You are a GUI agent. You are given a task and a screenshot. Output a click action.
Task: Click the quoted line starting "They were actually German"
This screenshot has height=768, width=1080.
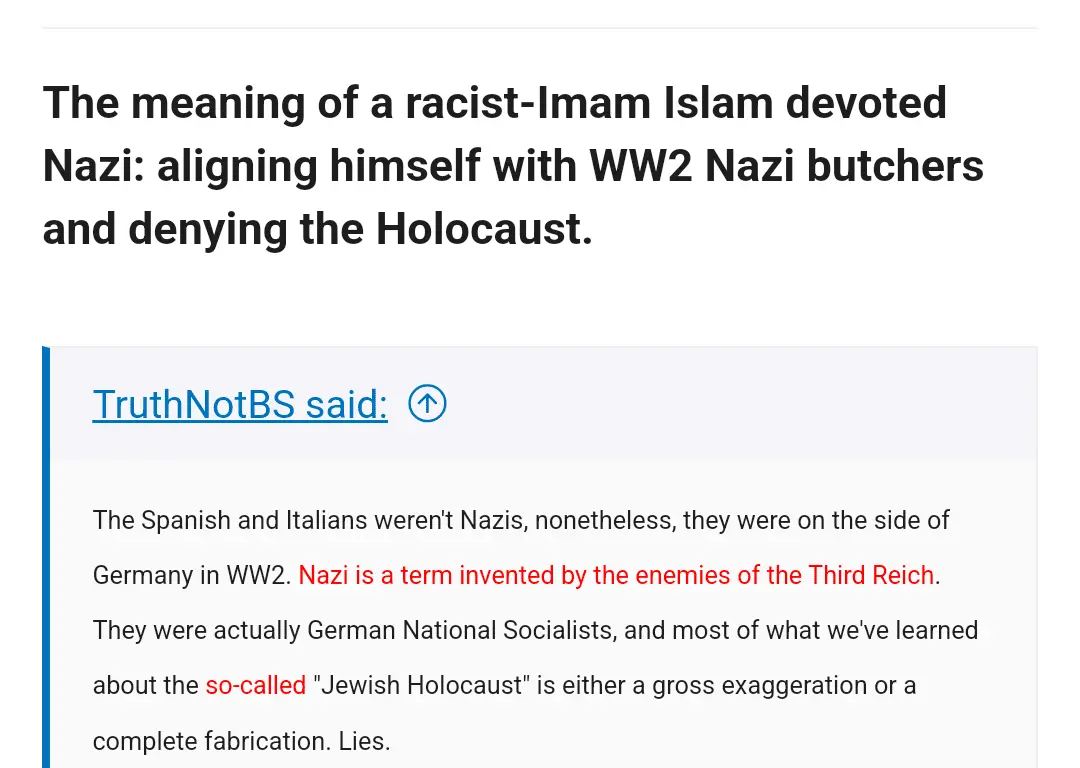[535, 630]
